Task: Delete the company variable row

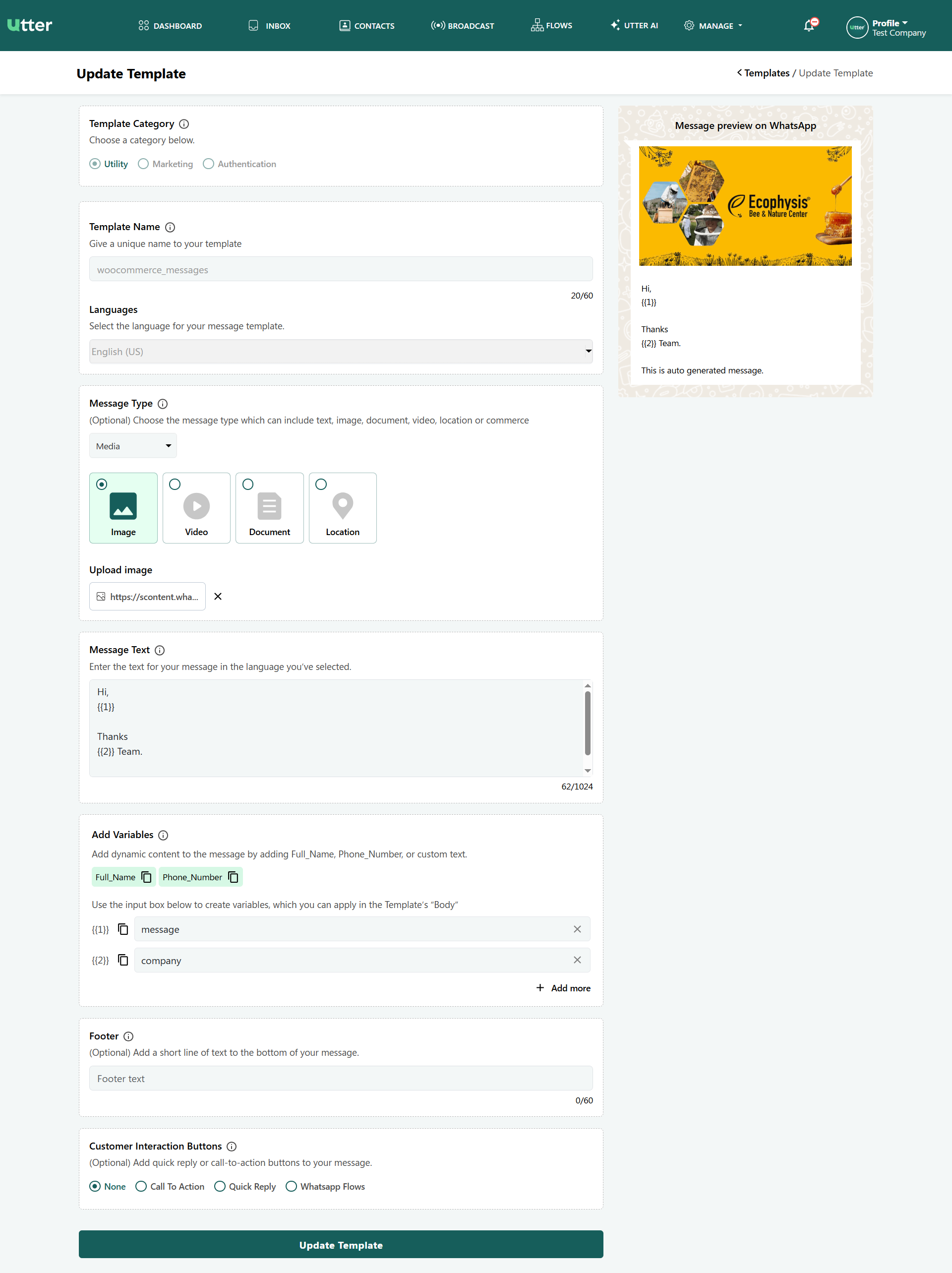Action: coord(577,960)
